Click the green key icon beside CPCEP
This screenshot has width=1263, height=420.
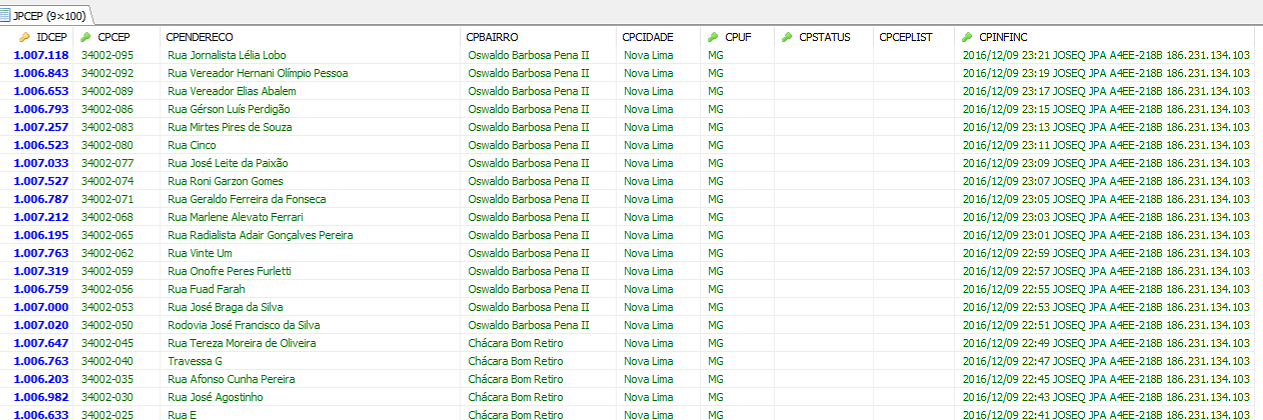[x=86, y=37]
